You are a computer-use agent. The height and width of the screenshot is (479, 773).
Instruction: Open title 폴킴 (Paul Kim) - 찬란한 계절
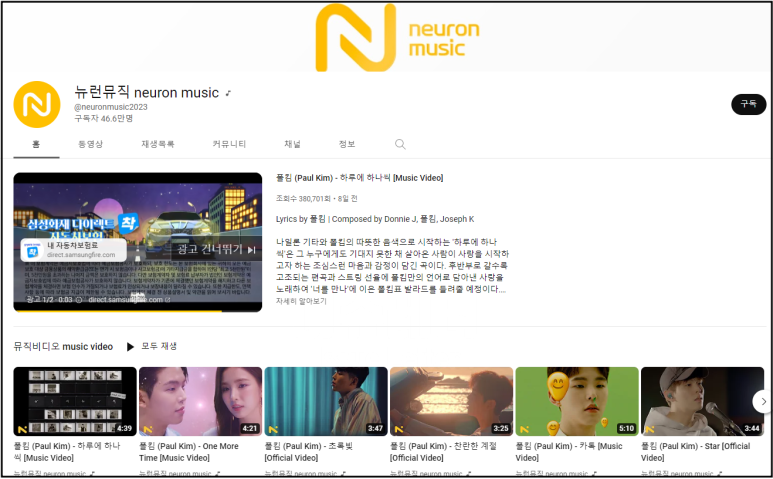coord(443,451)
